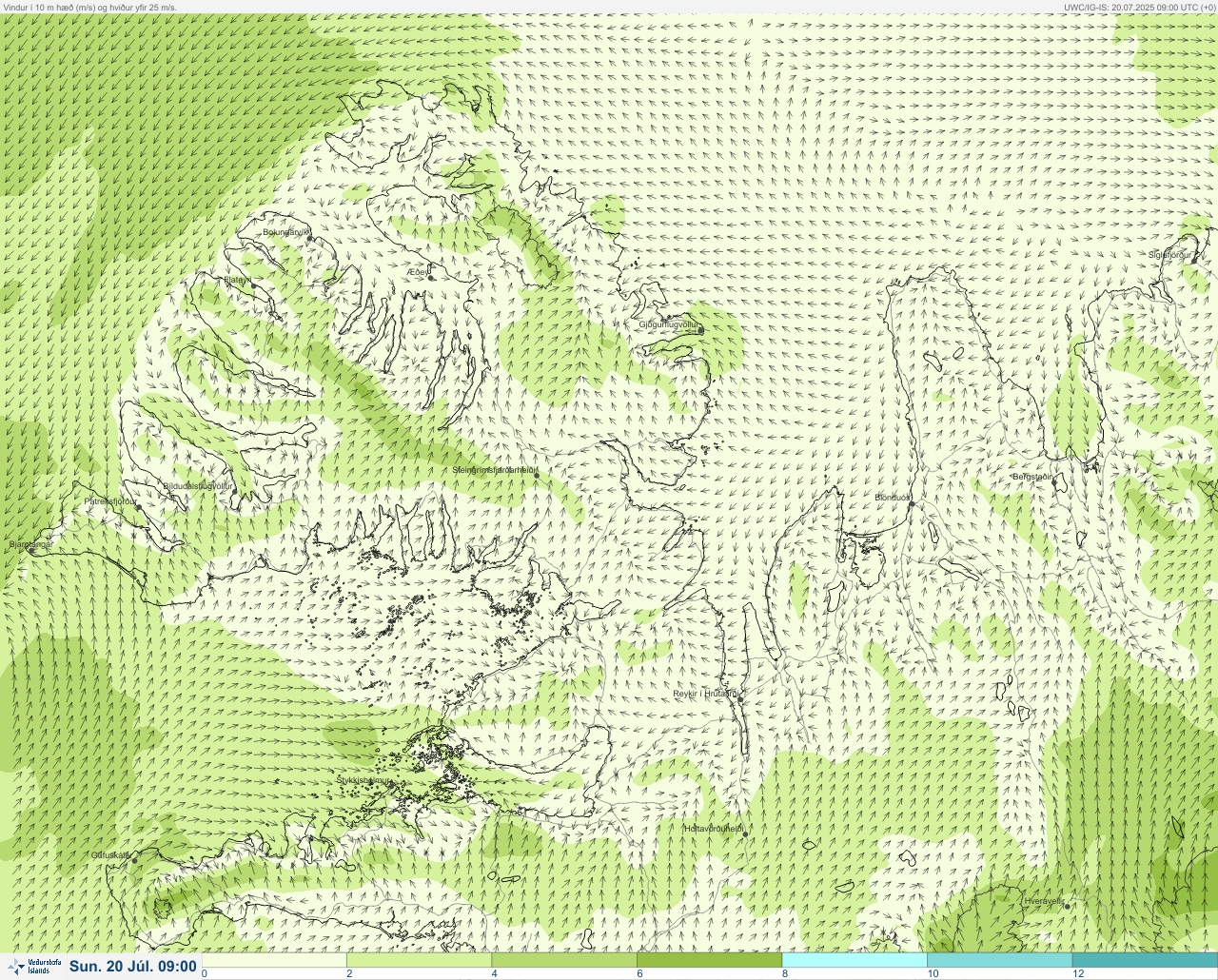Viewport: 1218px width, 980px height.
Task: Click the legend tick label 12
Action: tap(1078, 973)
